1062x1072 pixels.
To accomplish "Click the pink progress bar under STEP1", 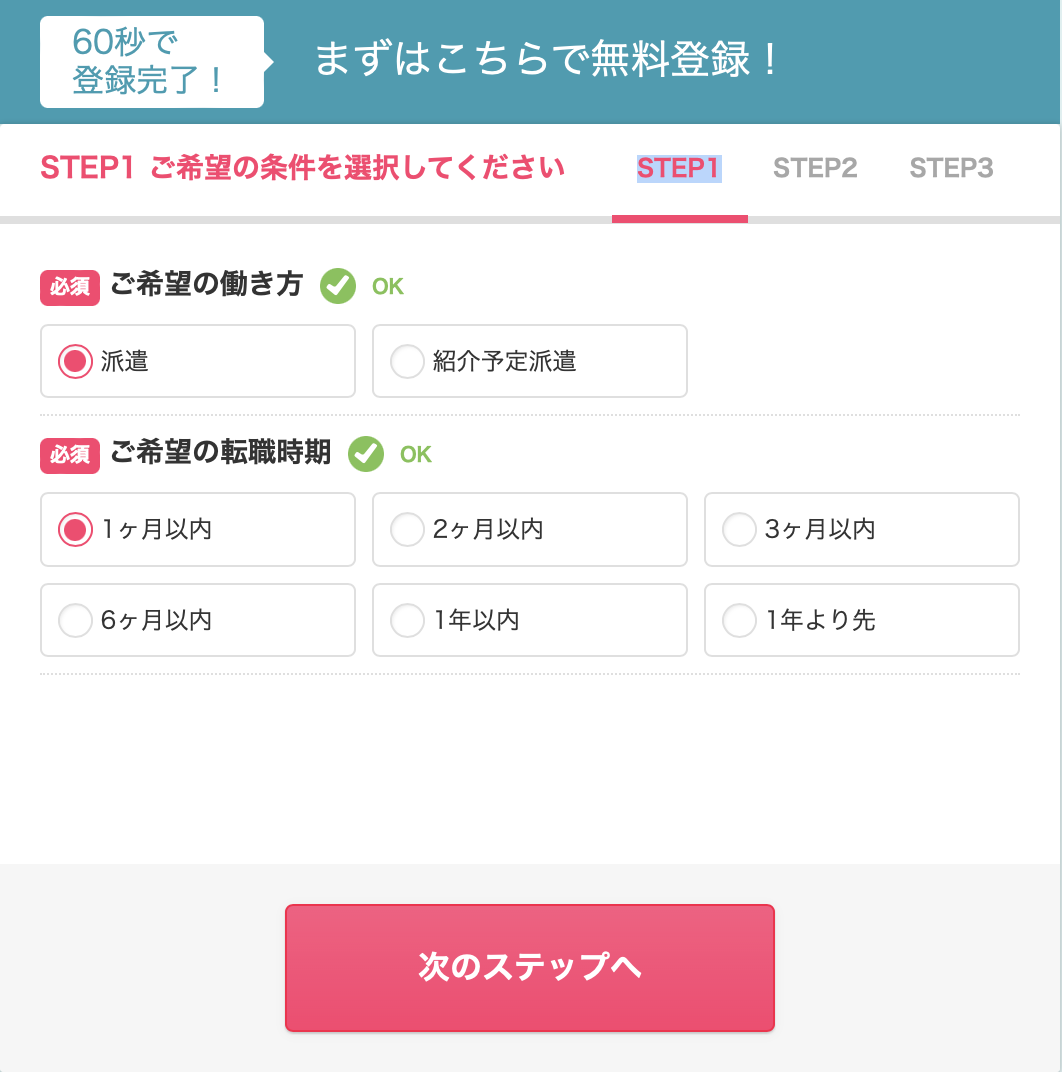I will 680,219.
